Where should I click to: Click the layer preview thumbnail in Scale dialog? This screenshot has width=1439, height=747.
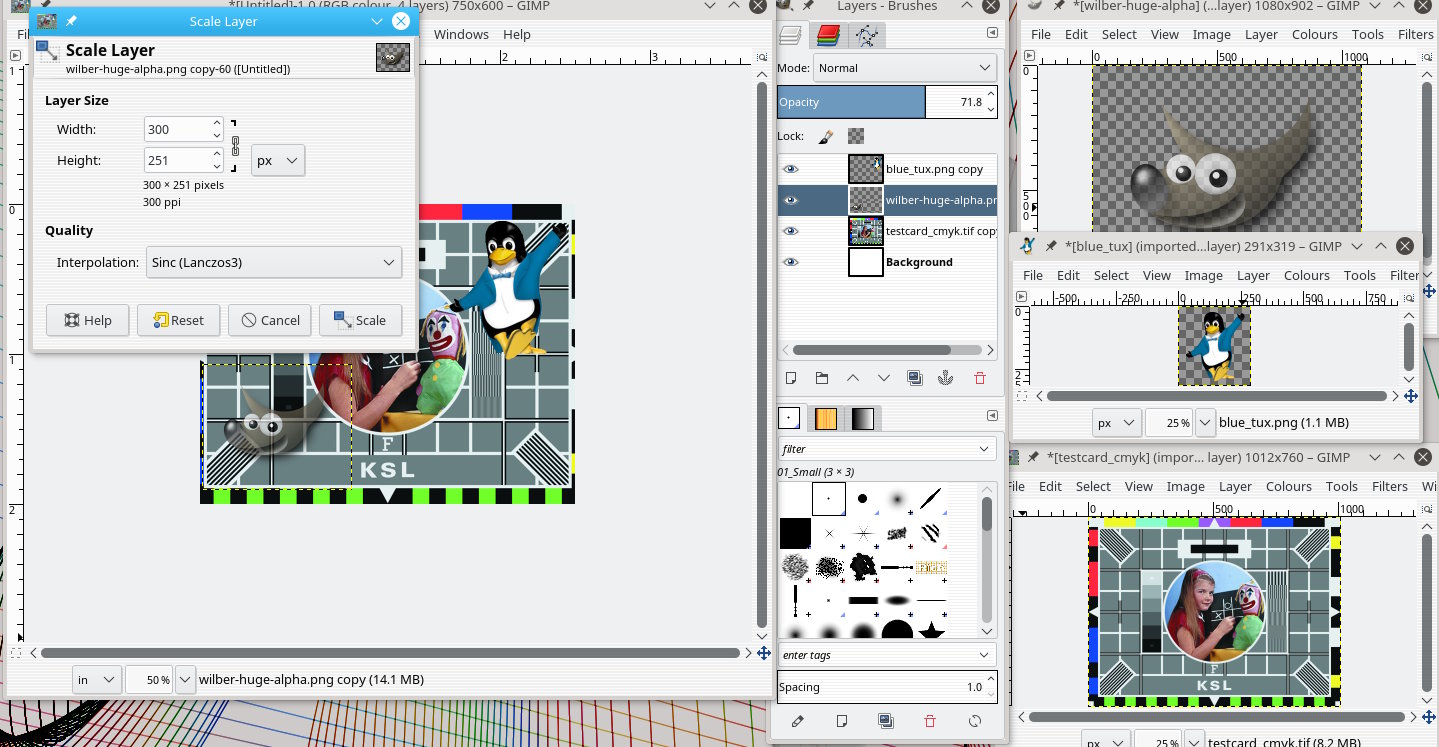tap(393, 58)
